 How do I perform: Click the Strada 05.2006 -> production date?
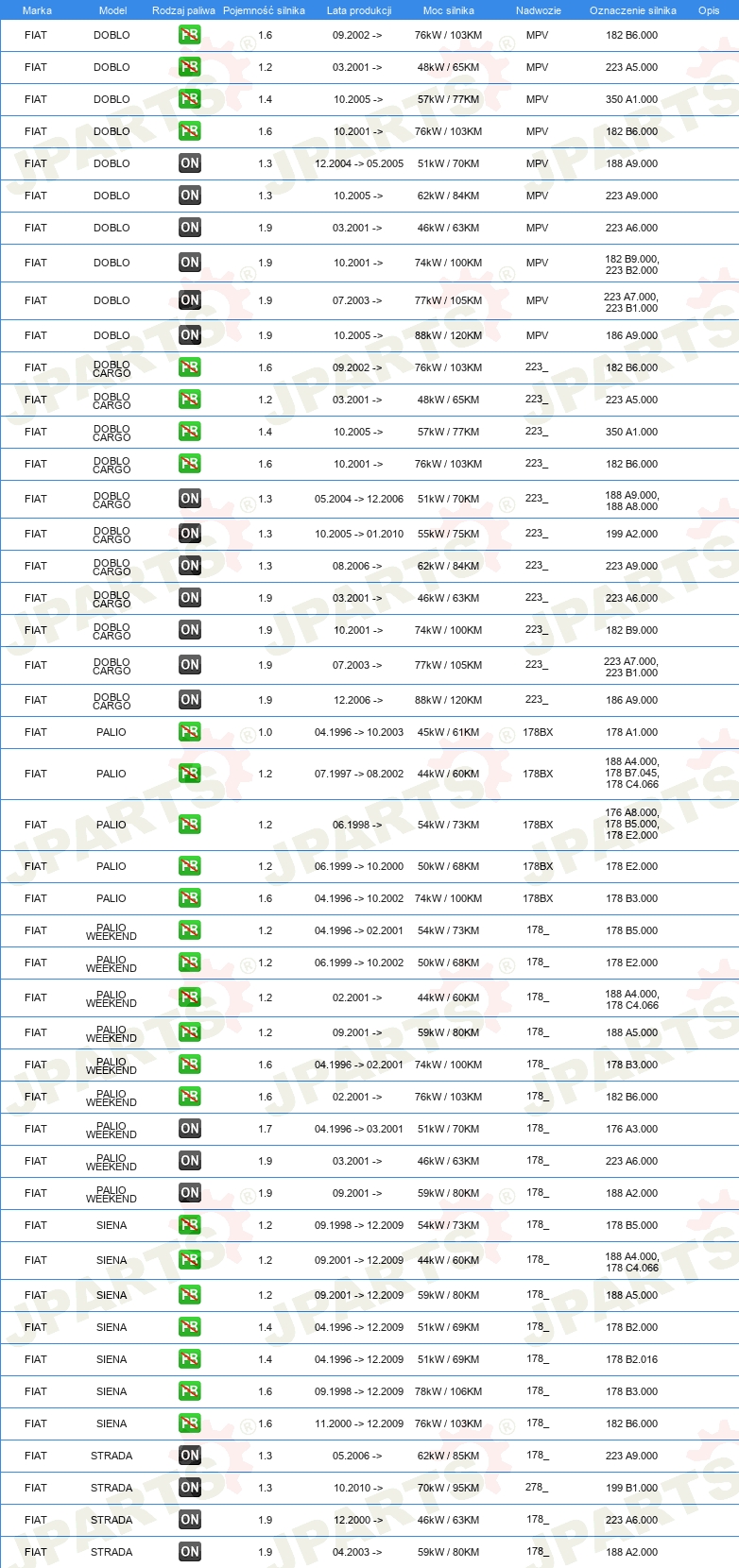(358, 1456)
